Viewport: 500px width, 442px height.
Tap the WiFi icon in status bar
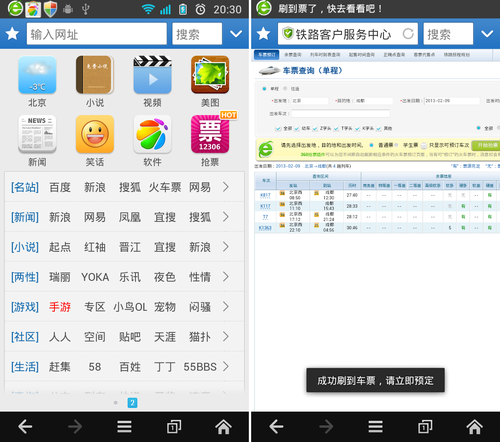148,9
